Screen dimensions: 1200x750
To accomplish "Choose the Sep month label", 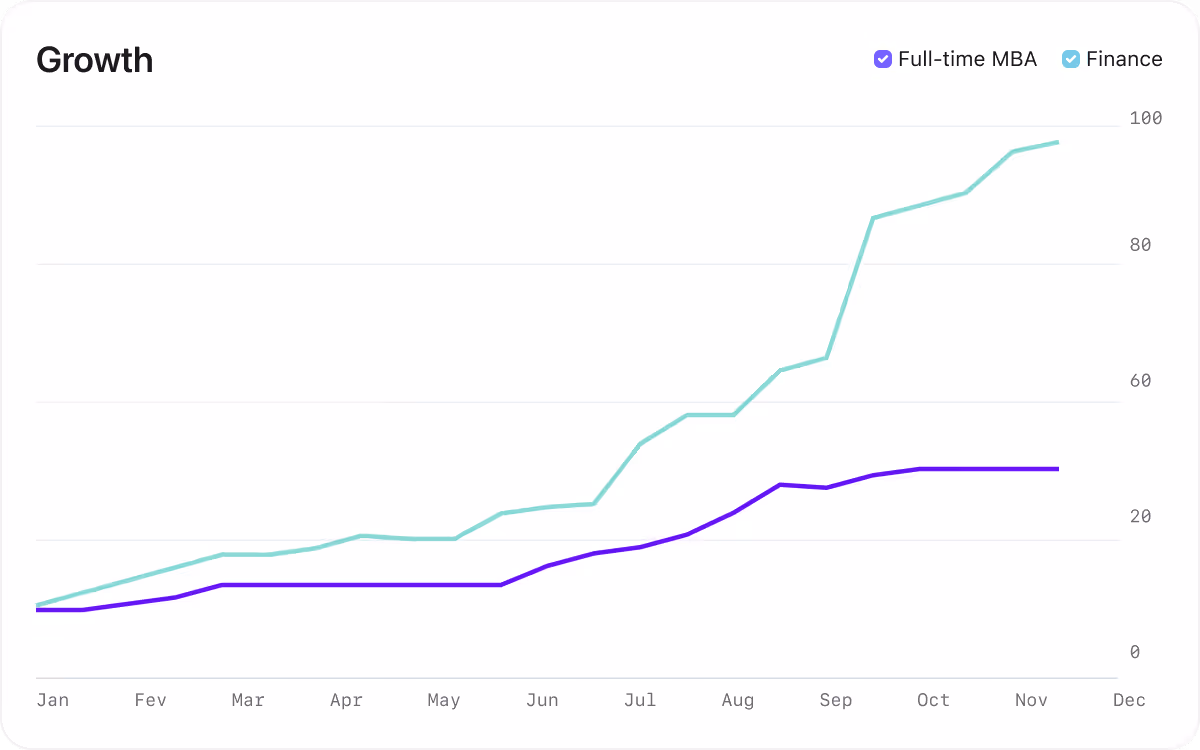I will point(836,700).
